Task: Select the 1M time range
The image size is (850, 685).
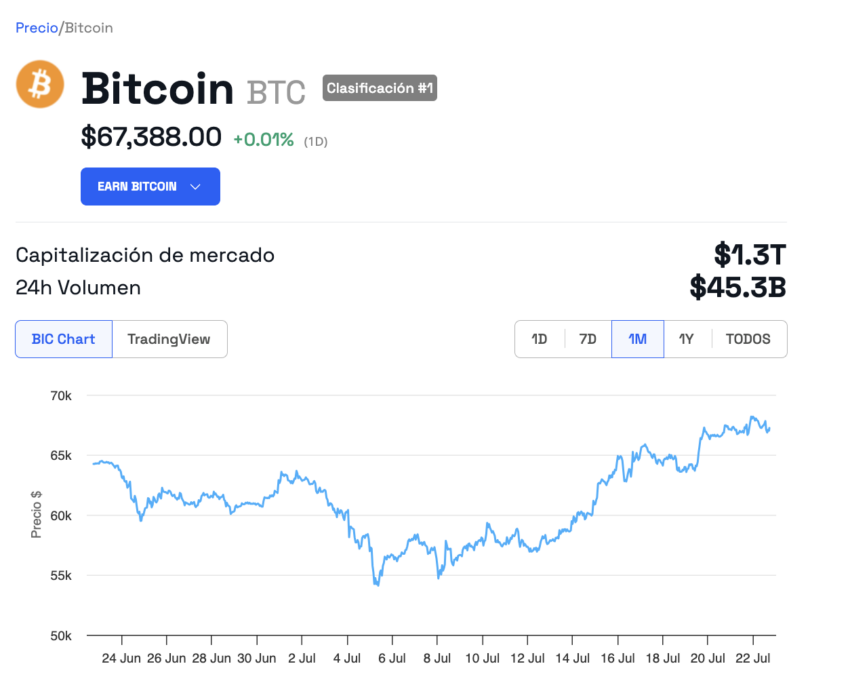Action: [x=637, y=339]
